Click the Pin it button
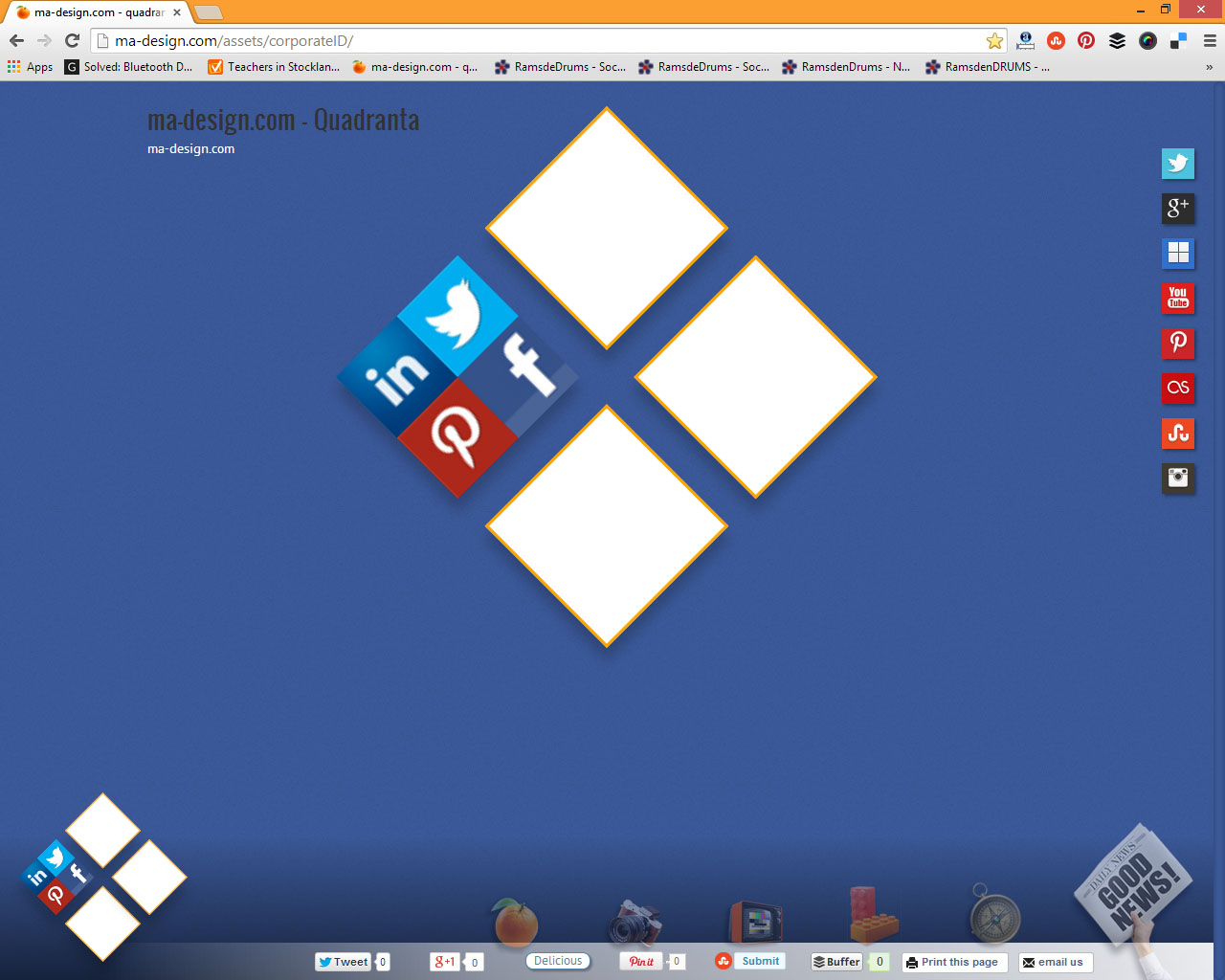The image size is (1225, 980). (x=641, y=962)
